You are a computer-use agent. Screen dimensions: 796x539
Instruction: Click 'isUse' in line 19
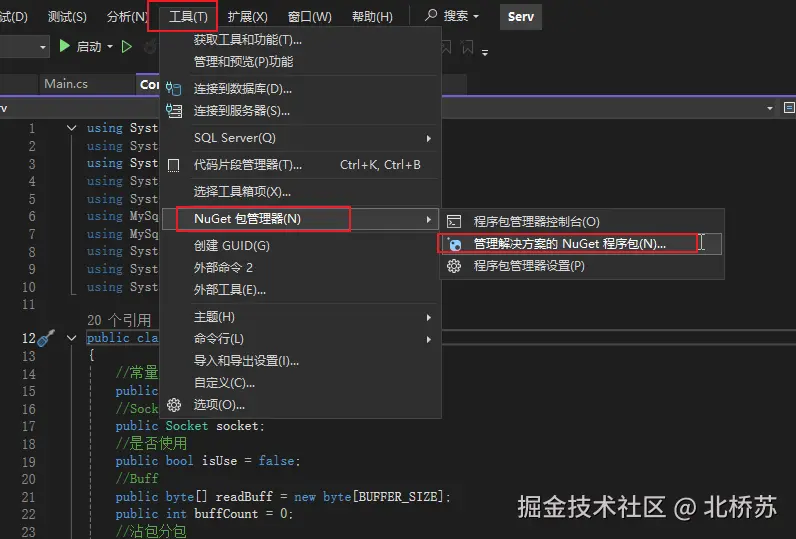(x=219, y=461)
